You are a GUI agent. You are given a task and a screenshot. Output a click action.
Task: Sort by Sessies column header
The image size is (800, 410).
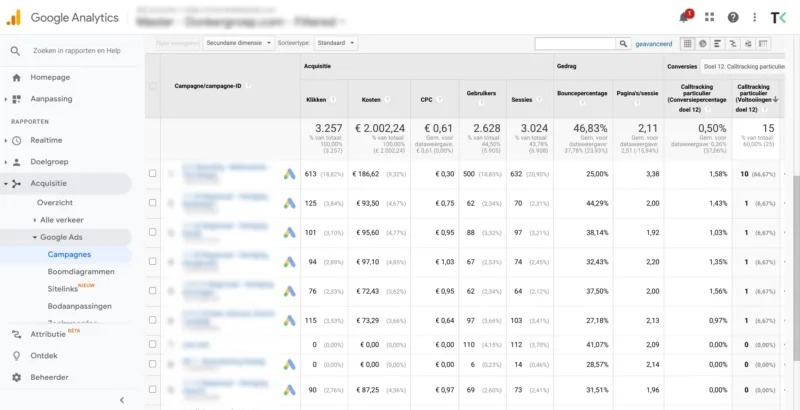(x=521, y=100)
